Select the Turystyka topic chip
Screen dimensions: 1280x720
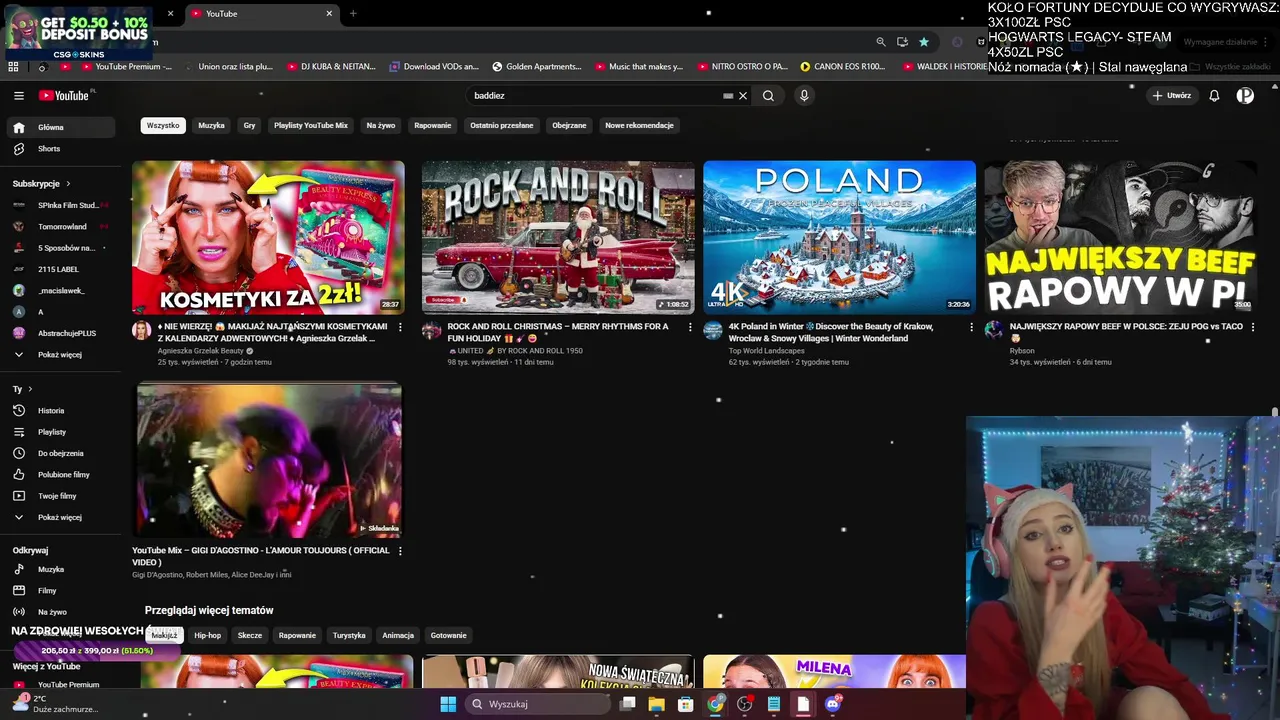point(349,636)
